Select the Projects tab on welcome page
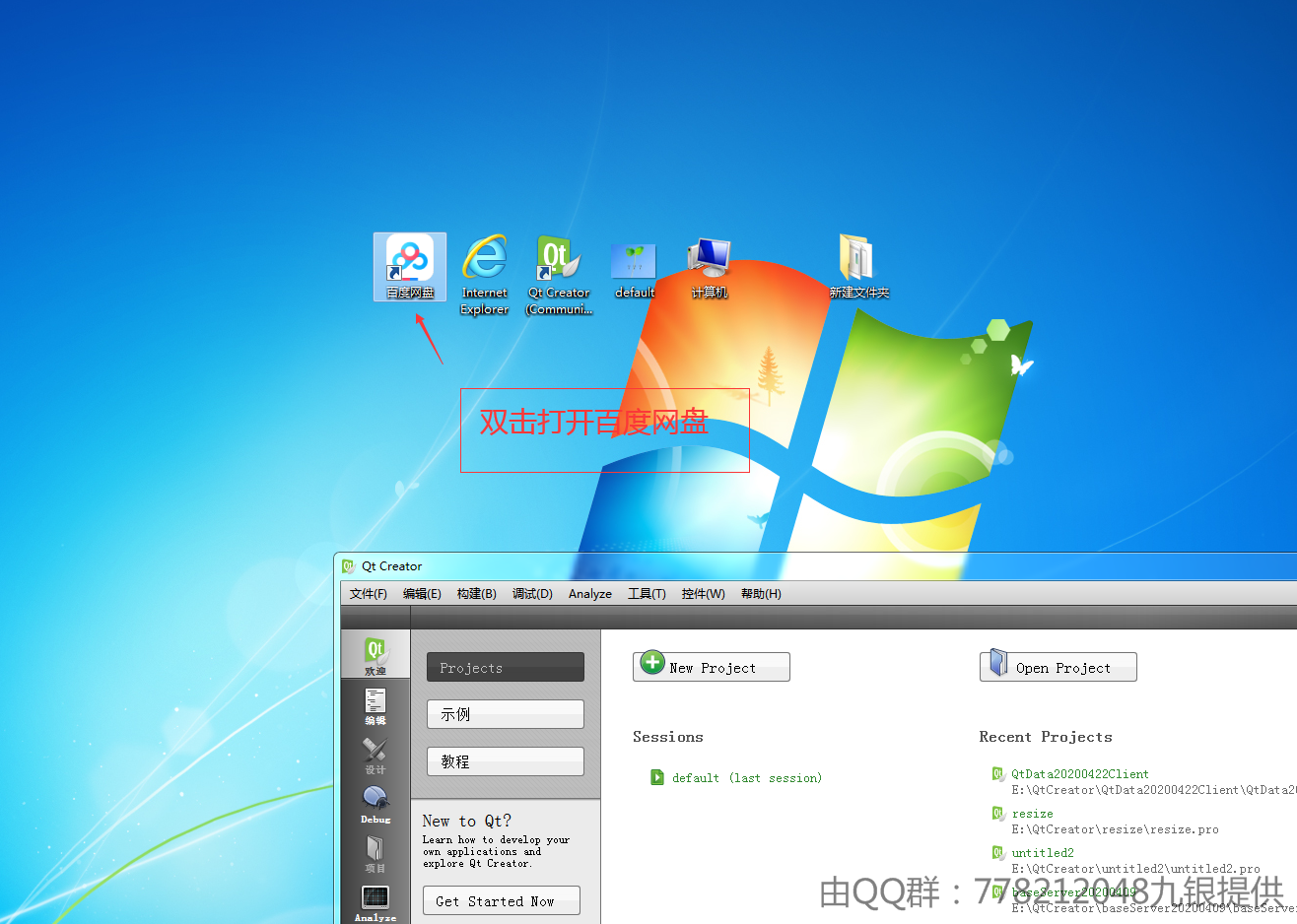The height and width of the screenshot is (924, 1297). [506, 667]
